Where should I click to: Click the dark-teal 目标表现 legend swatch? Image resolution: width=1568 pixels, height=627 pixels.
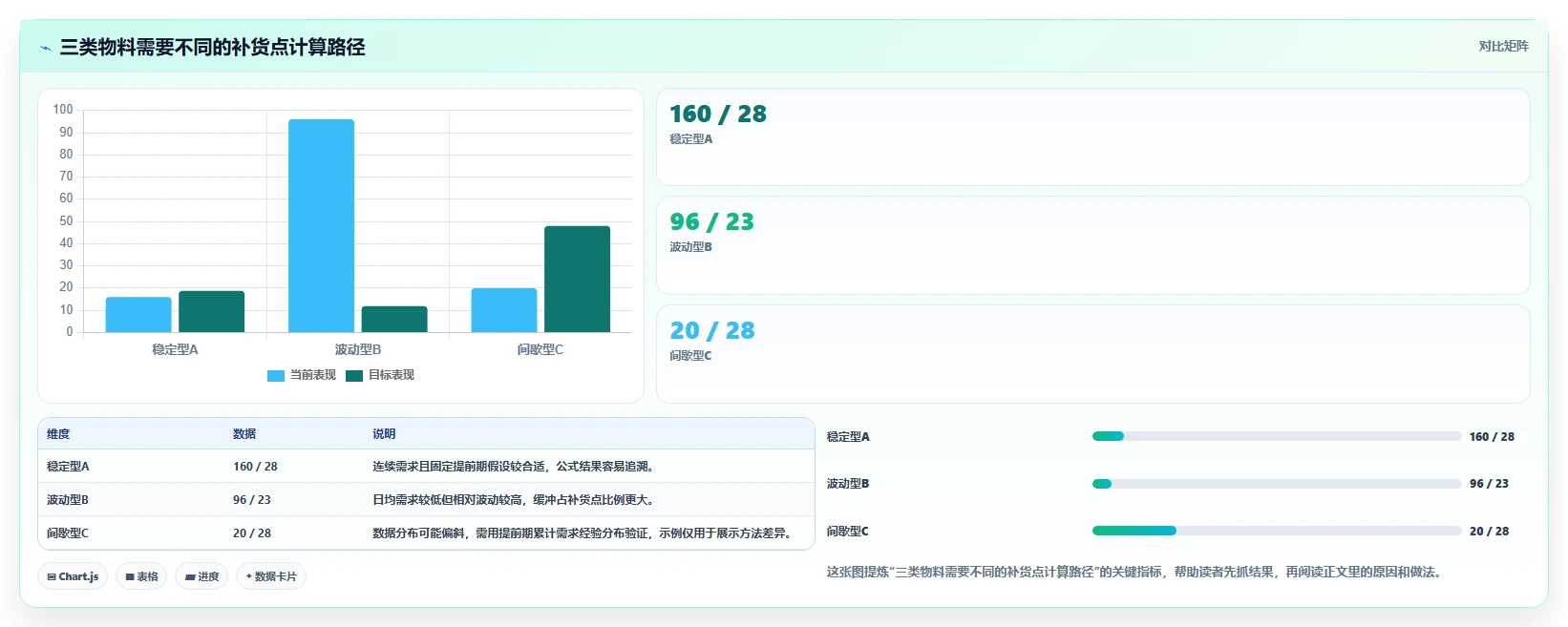(354, 376)
